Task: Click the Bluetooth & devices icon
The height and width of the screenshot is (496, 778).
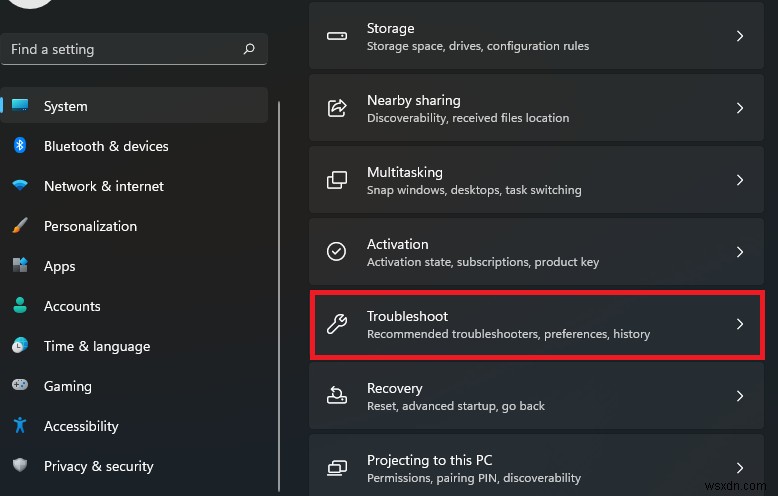Action: coord(20,146)
